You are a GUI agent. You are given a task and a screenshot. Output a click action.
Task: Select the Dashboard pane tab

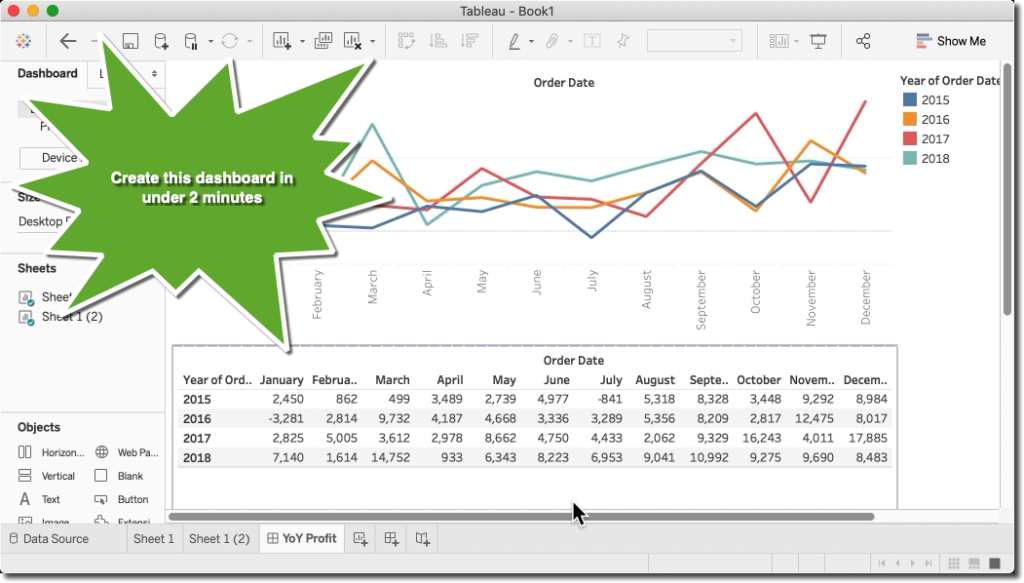coord(47,73)
